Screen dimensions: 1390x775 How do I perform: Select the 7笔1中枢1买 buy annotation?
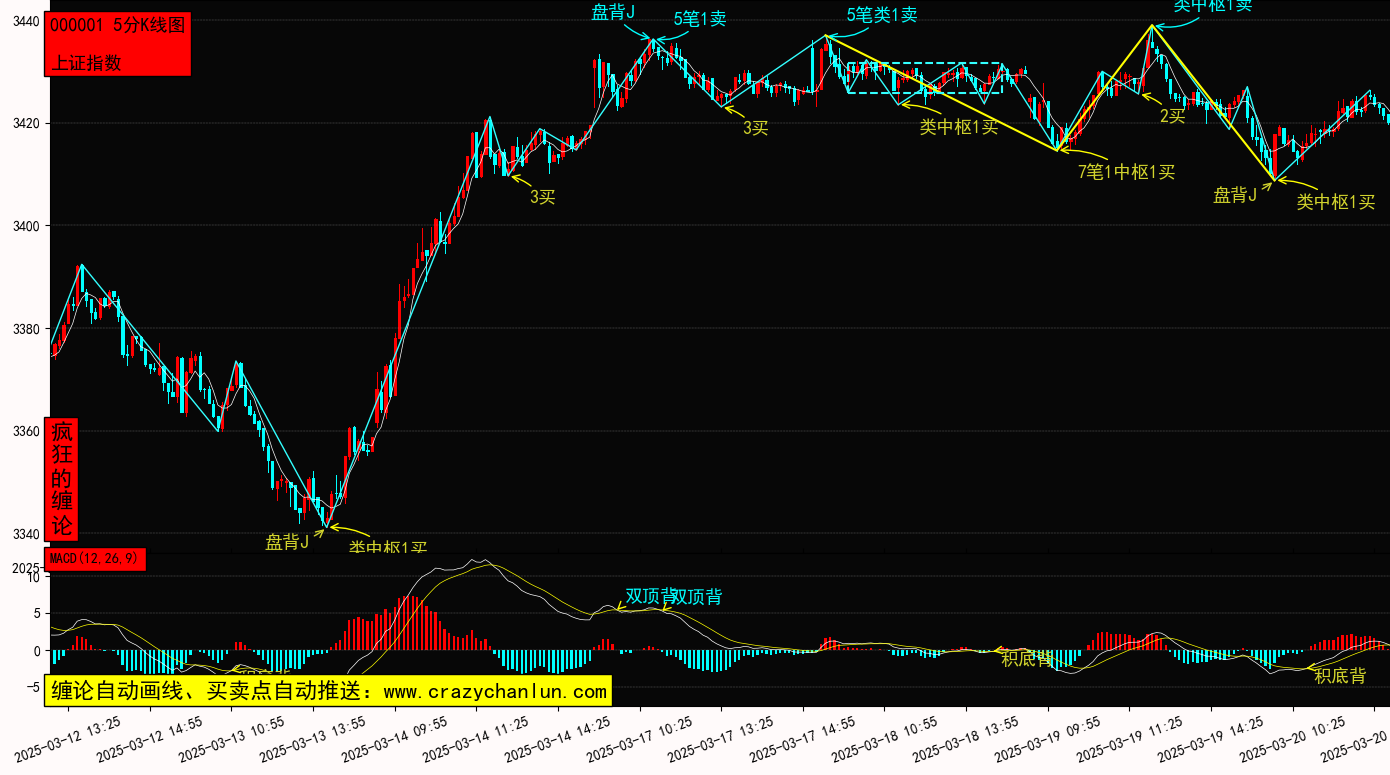[1126, 172]
